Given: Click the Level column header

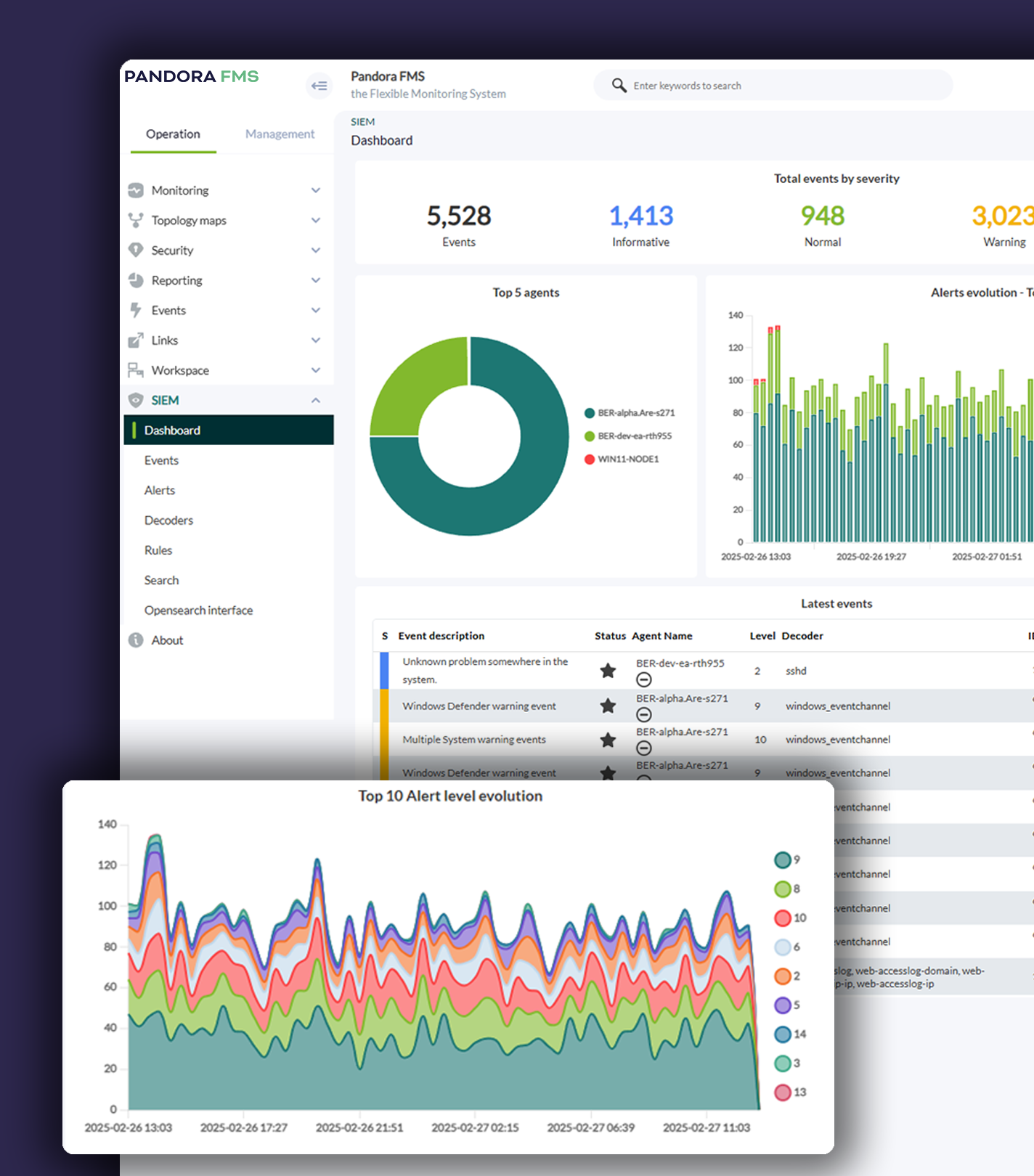Looking at the screenshot, I should [762, 636].
